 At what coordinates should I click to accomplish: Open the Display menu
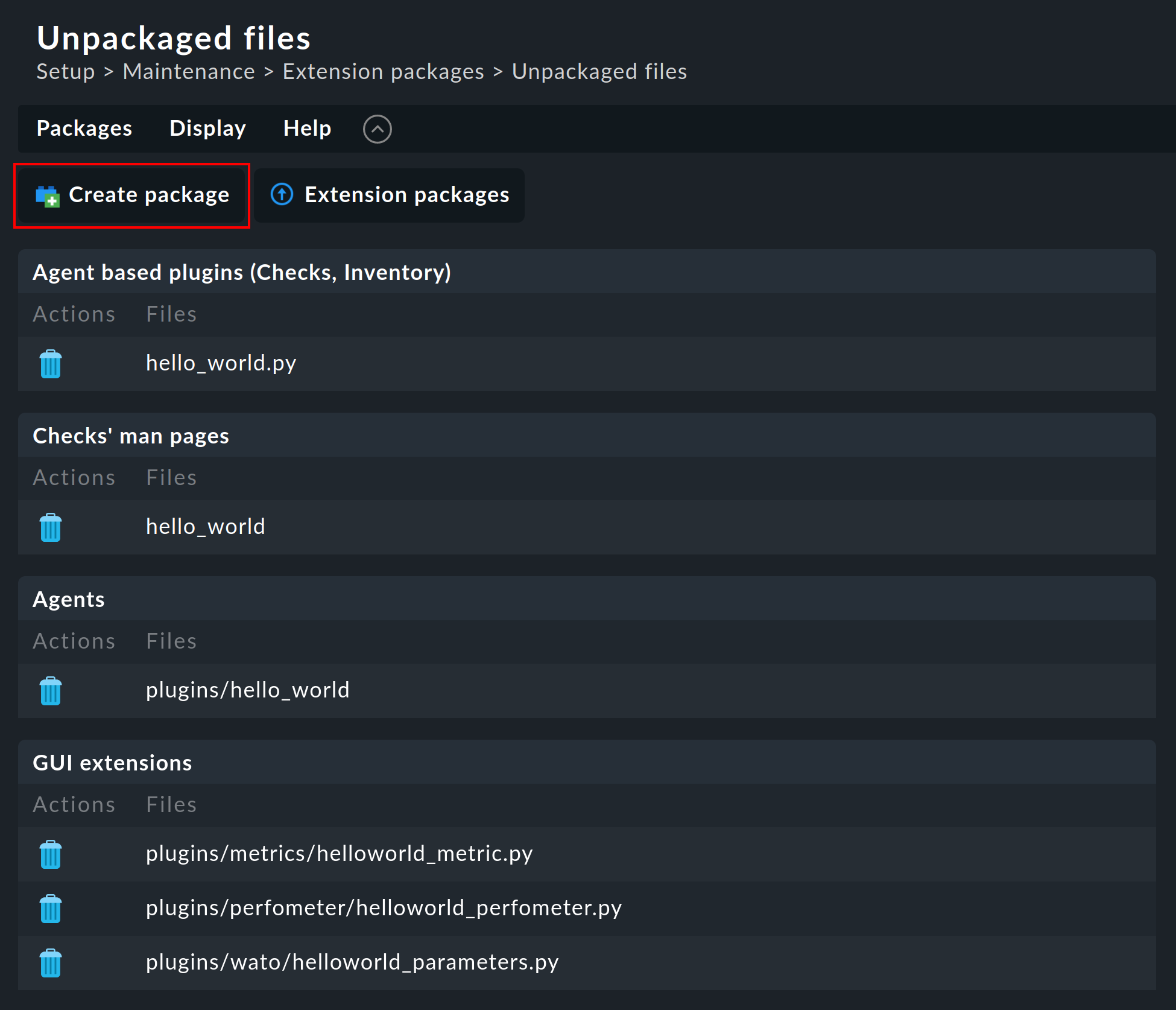(x=207, y=129)
